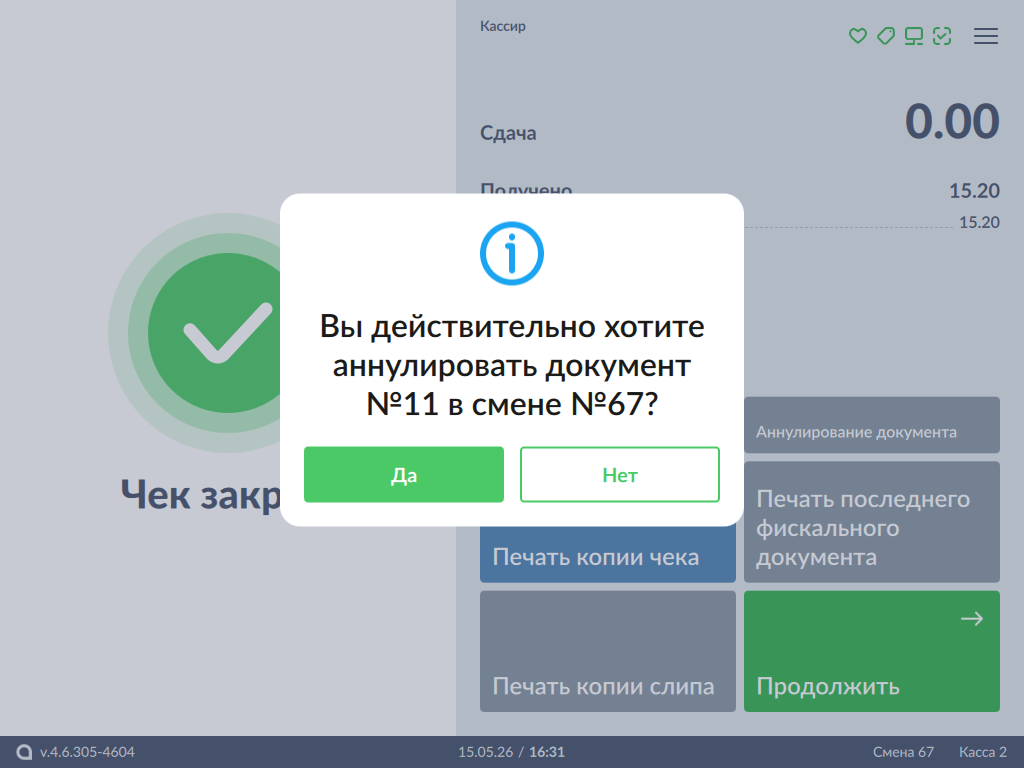Click Касса 2 in the status bar
Screen dimensions: 1024x768
tap(982, 752)
